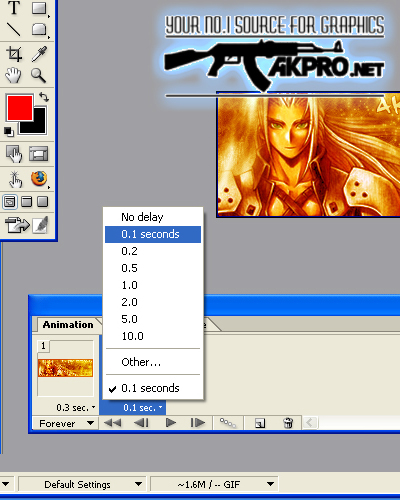The image size is (400, 500).
Task: Switch to full screen mode
Action: [43, 202]
